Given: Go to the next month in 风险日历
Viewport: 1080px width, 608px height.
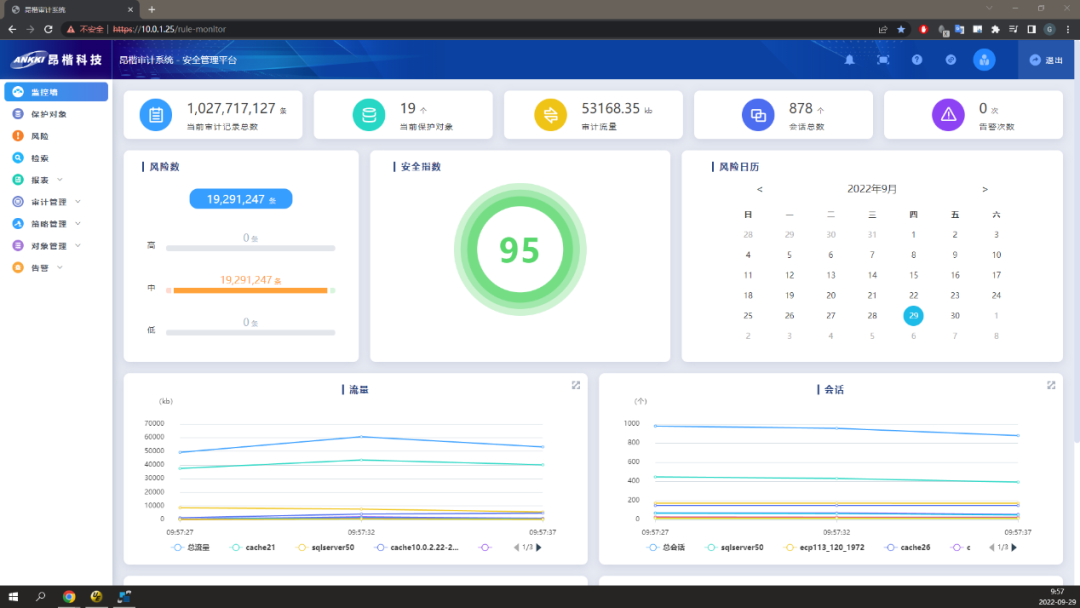Looking at the screenshot, I should [x=985, y=189].
